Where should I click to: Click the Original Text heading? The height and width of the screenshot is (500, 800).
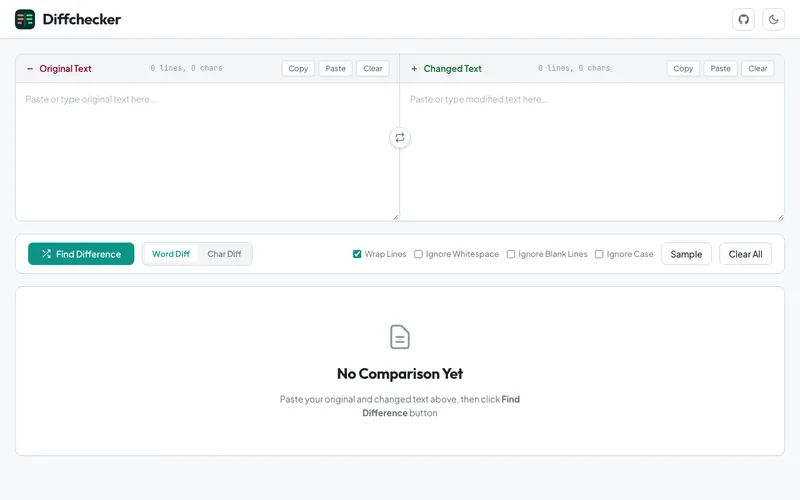(x=65, y=68)
